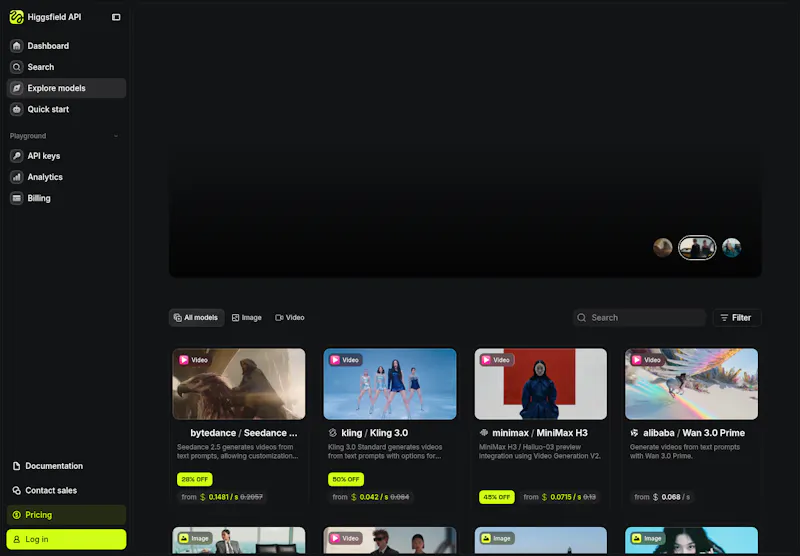Click the Log in button
The height and width of the screenshot is (556, 800).
(x=66, y=539)
